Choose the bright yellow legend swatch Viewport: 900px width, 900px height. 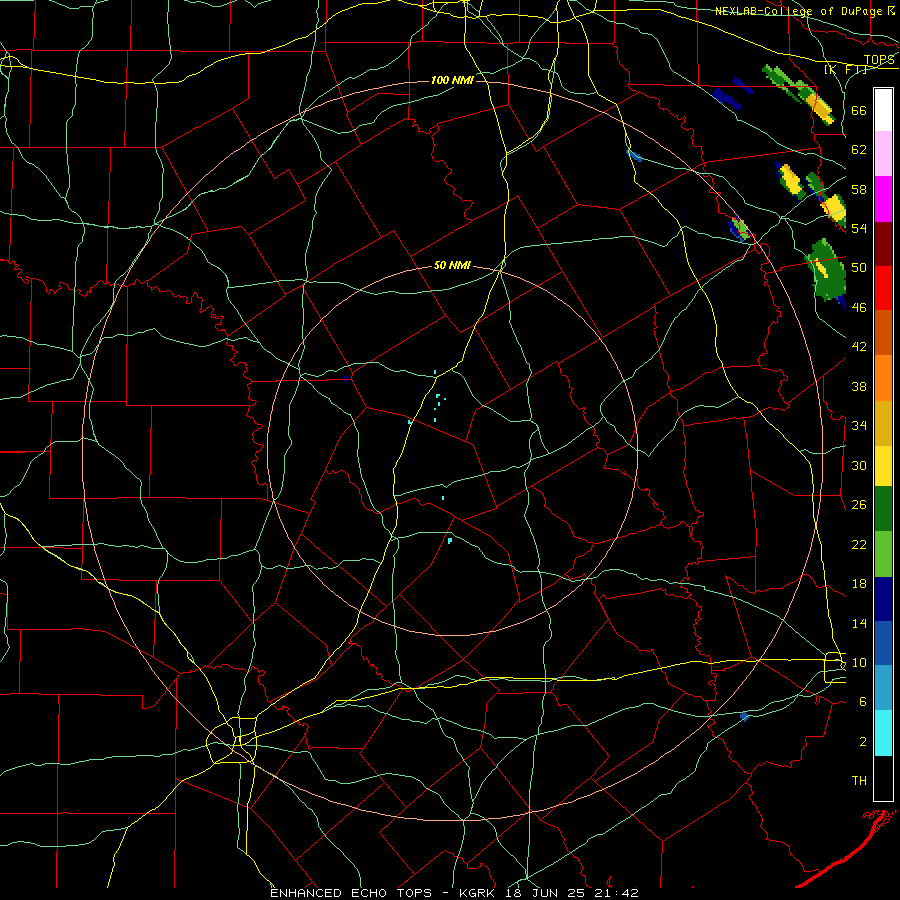(883, 466)
